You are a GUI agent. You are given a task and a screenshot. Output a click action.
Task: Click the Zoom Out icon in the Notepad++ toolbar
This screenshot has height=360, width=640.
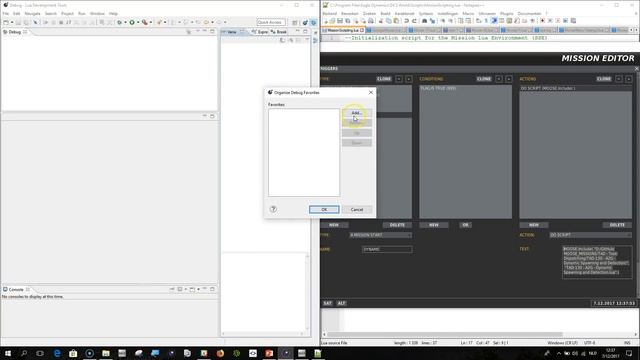450,21
